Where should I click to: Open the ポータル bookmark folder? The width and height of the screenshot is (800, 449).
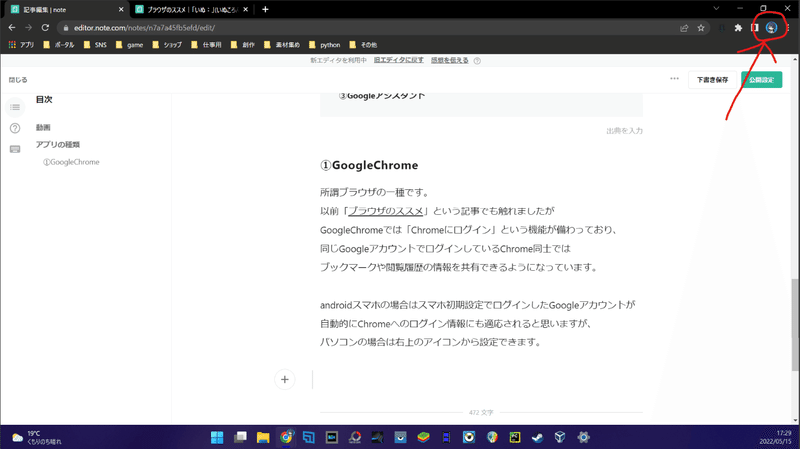59,45
